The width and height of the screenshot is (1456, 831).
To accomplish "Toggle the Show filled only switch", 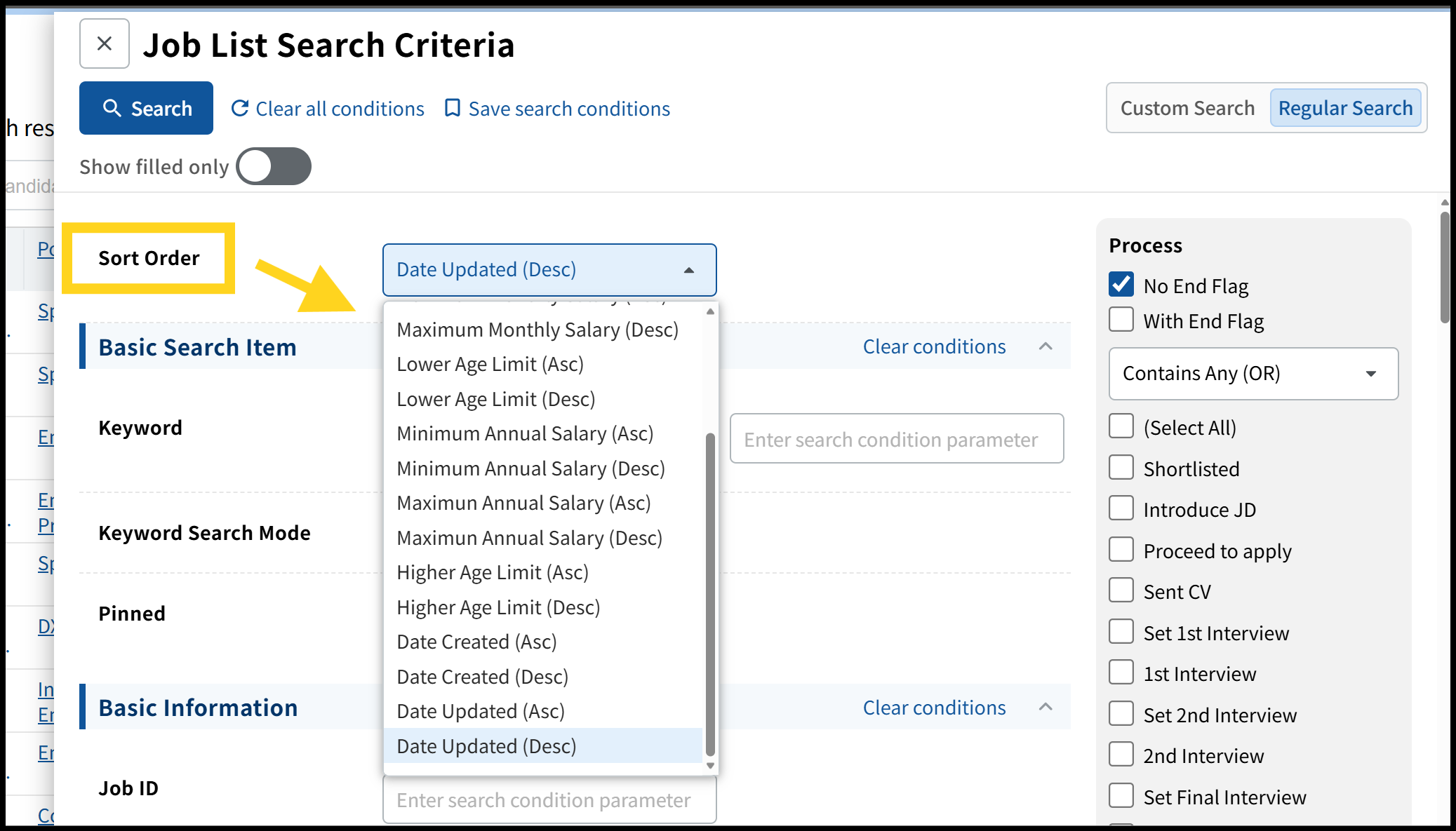I will [274, 167].
